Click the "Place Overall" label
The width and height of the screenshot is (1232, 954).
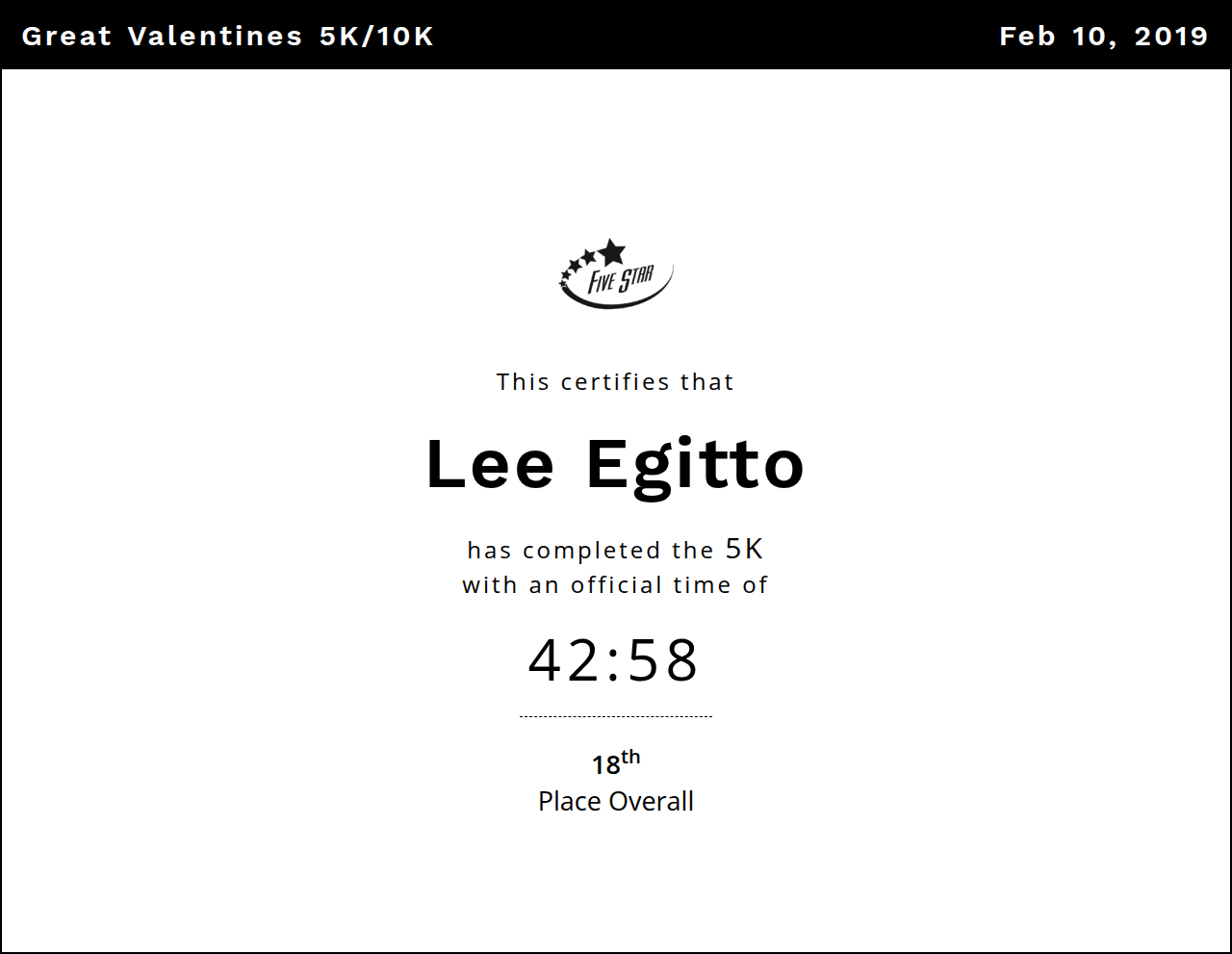pos(616,801)
